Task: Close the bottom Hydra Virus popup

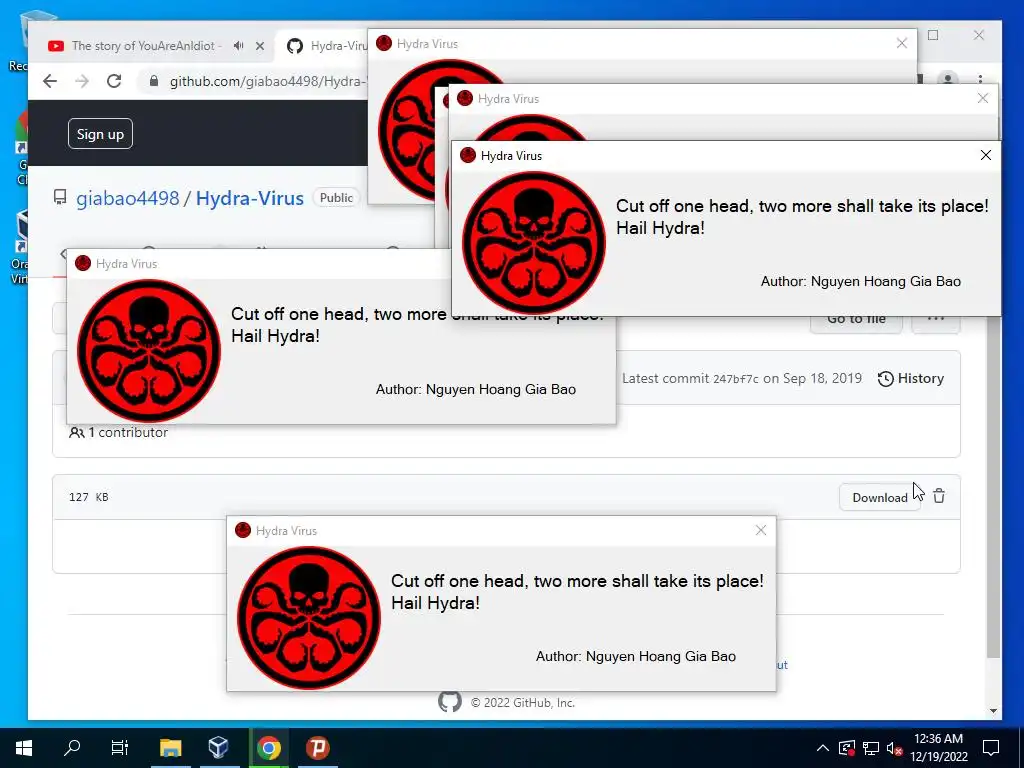Action: (x=761, y=530)
